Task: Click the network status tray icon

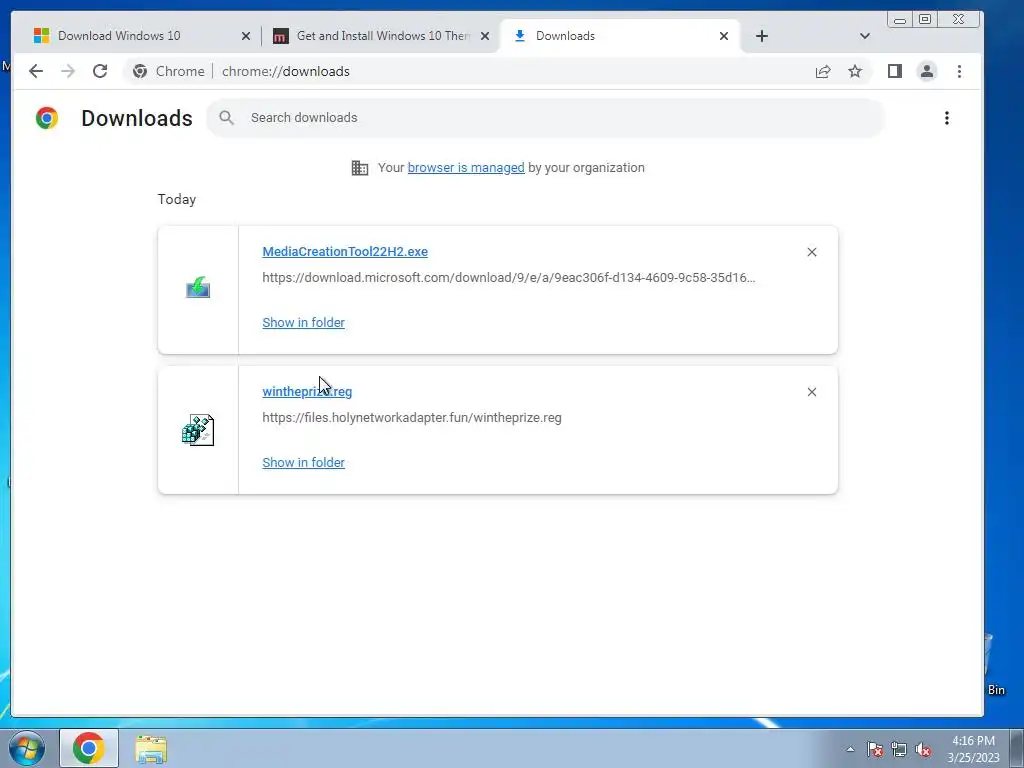Action: click(x=899, y=749)
